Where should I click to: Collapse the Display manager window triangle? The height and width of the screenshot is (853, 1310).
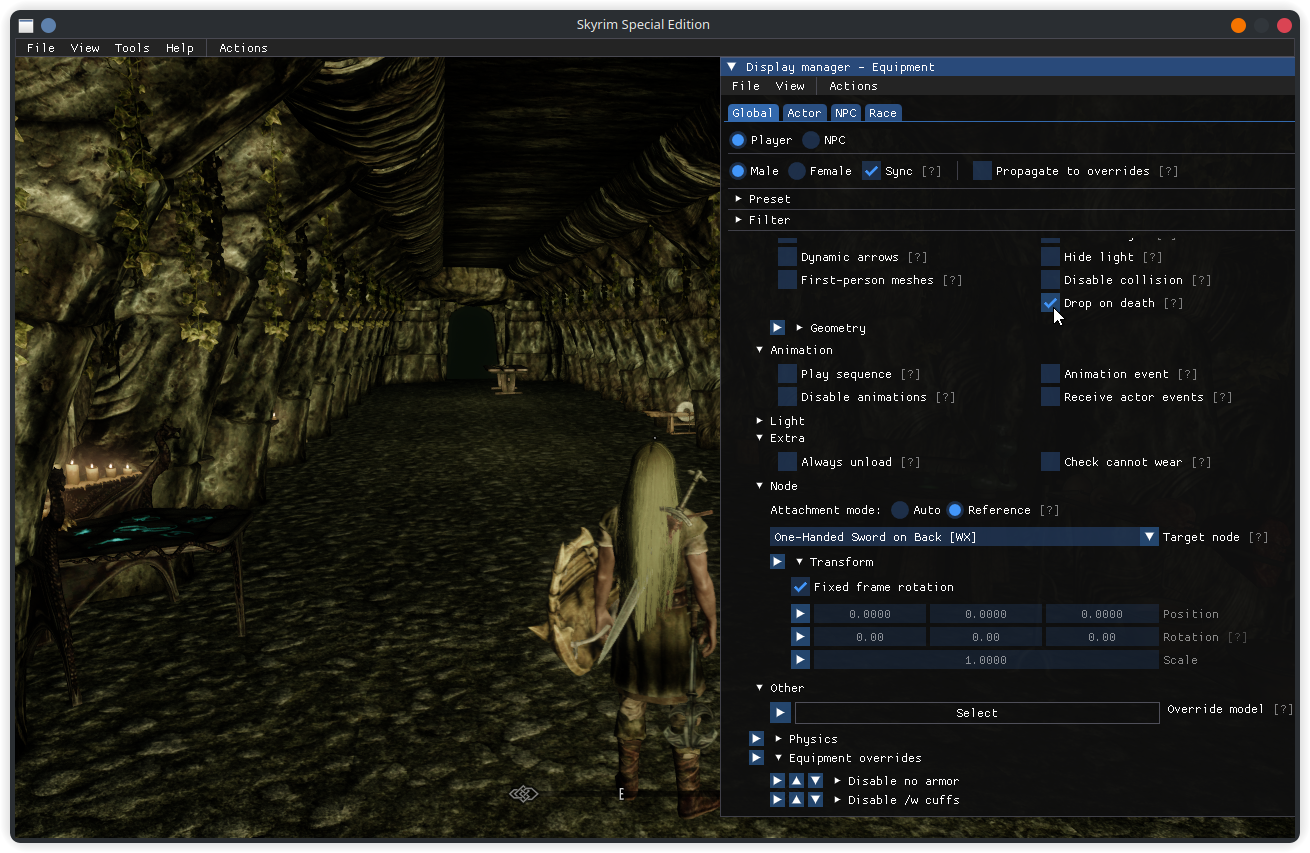tap(732, 67)
